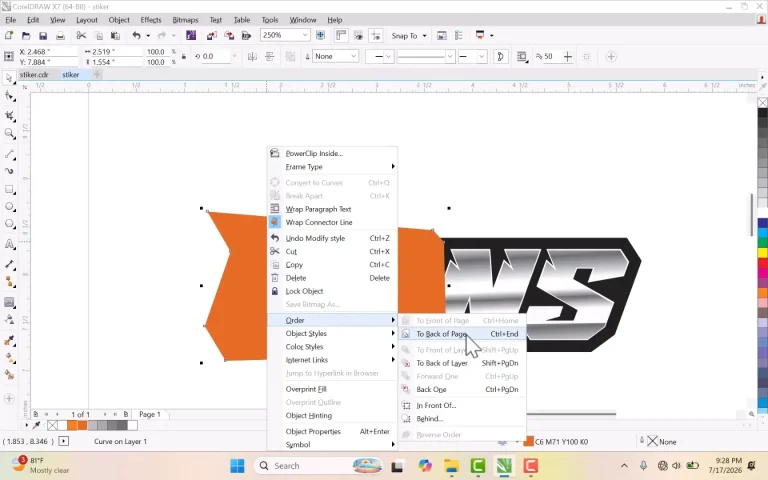Select the Shape tool in the toolbox
This screenshot has width=768, height=480.
point(9,96)
